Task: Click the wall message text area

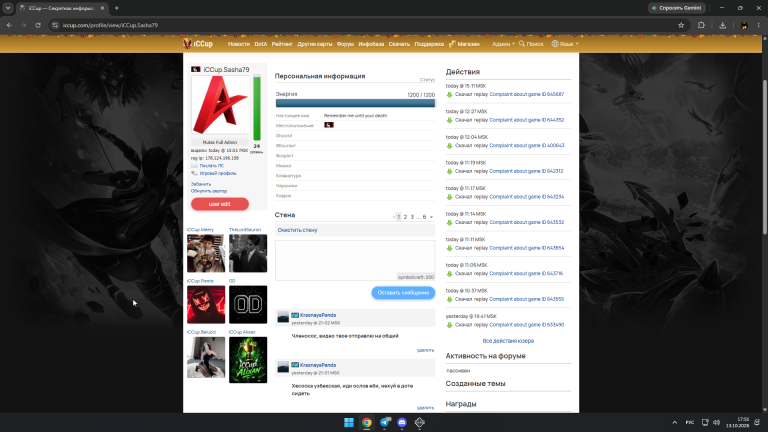Action: (355, 260)
